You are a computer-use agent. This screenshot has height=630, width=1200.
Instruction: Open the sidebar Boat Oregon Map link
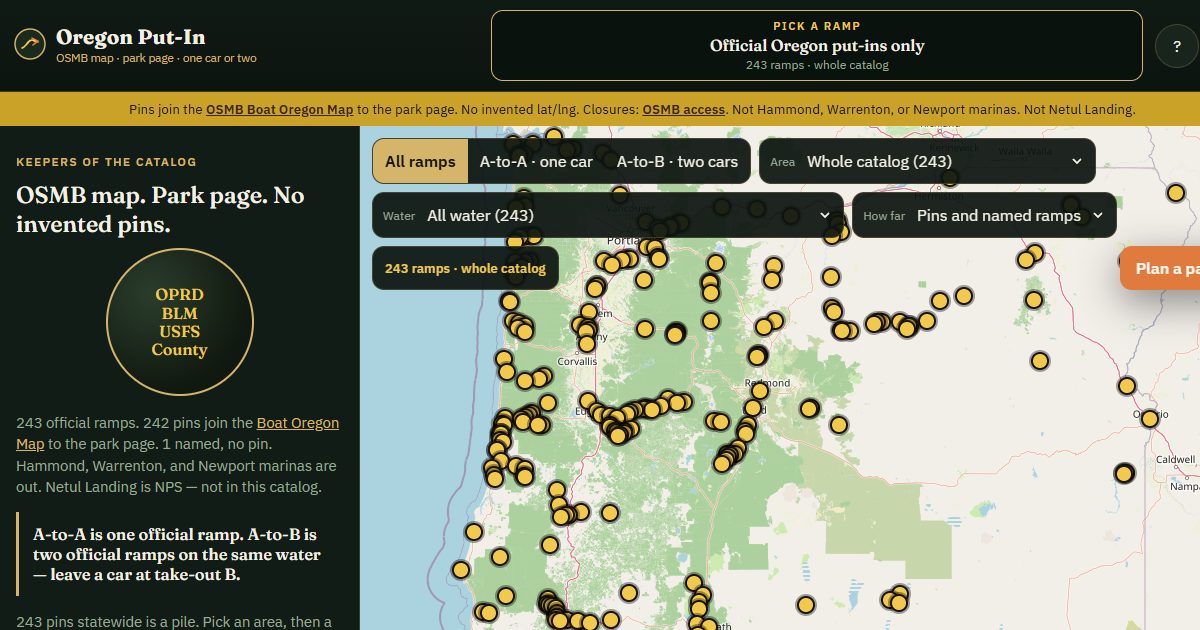pos(177,433)
